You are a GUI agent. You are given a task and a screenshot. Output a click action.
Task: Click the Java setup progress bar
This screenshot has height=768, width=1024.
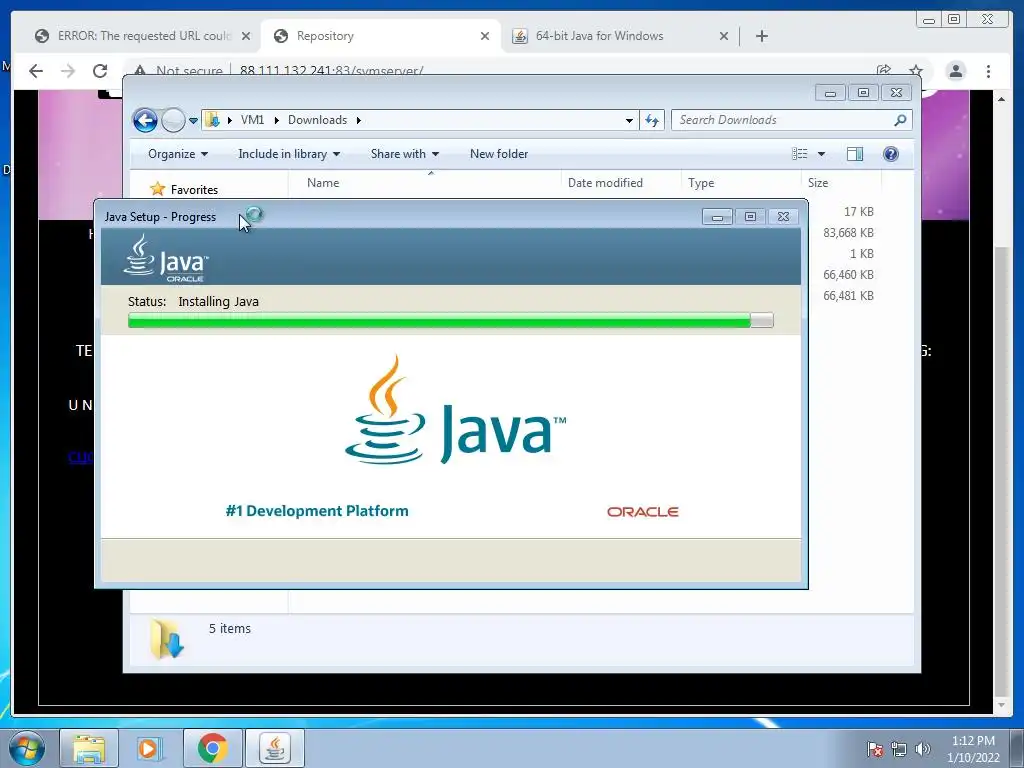[x=451, y=320]
